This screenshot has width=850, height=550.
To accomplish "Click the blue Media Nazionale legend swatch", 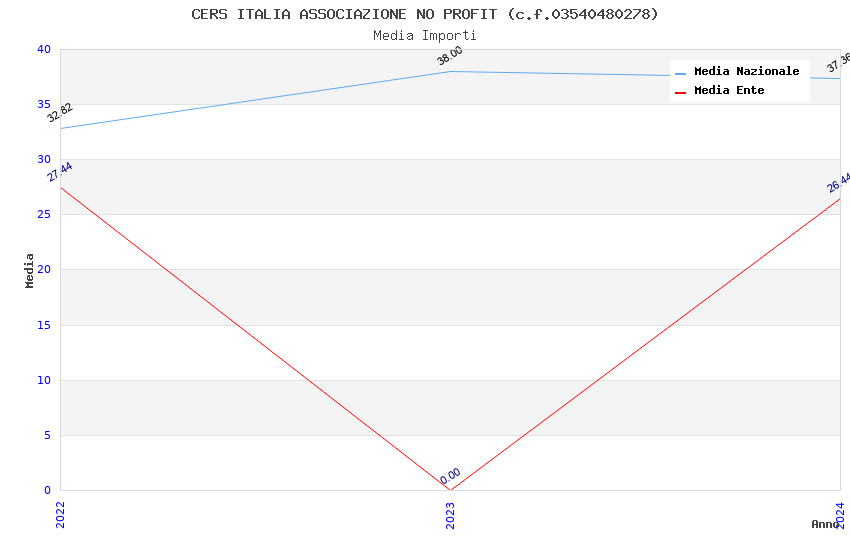I will pyautogui.click(x=680, y=73).
